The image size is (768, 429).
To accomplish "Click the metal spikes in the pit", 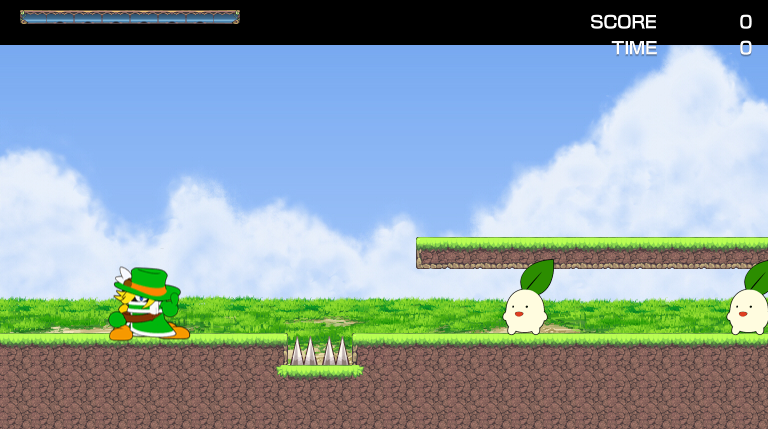I will [320, 351].
